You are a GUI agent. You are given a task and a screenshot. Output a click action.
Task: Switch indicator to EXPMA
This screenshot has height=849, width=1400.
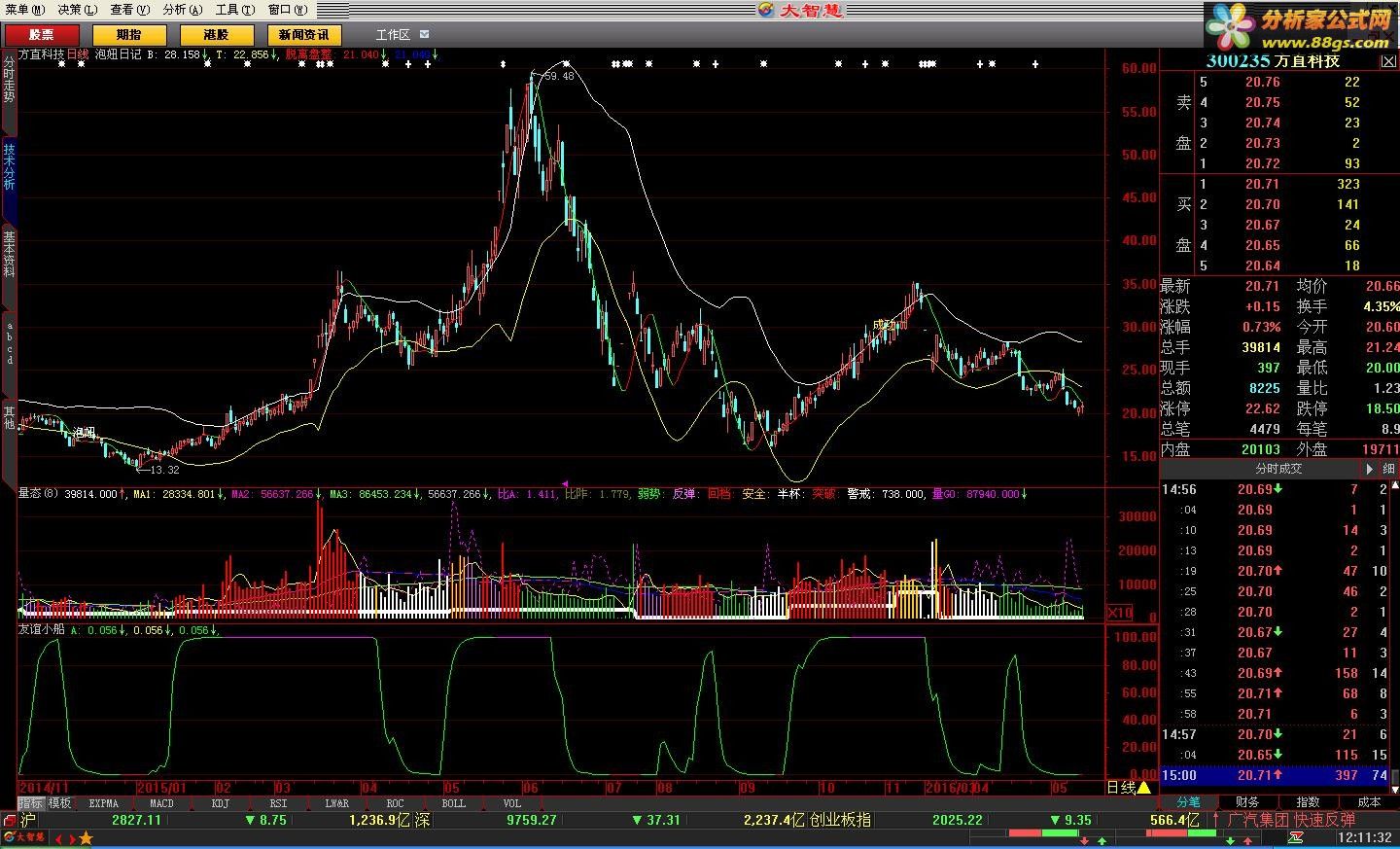pyautogui.click(x=103, y=803)
